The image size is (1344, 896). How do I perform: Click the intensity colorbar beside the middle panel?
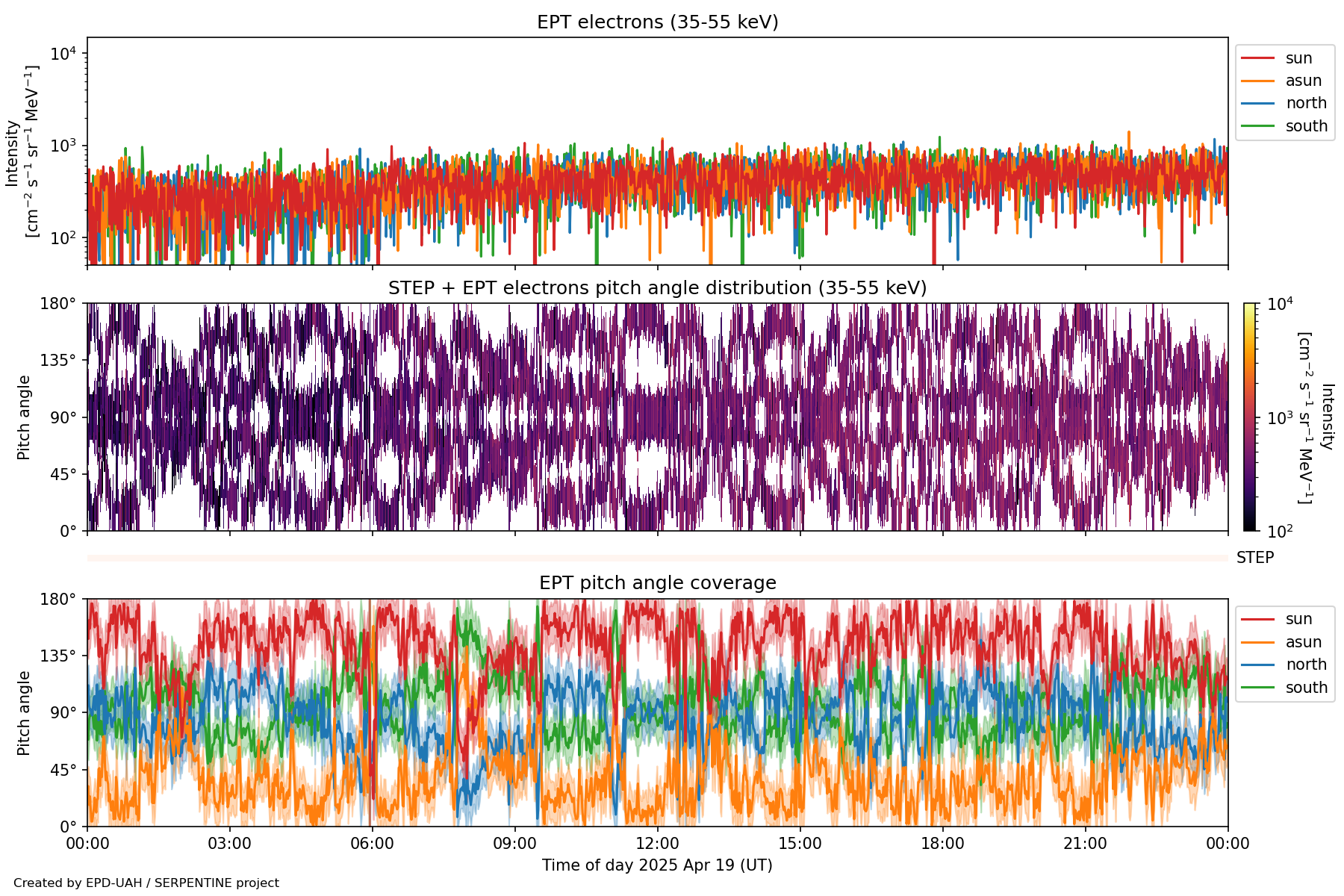click(1249, 417)
